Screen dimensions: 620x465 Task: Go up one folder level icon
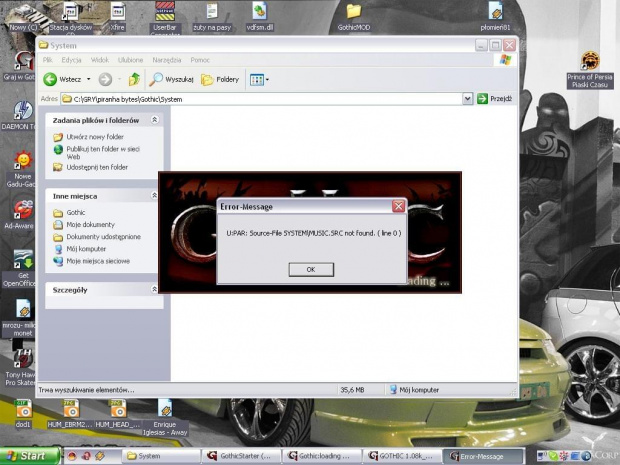point(134,79)
